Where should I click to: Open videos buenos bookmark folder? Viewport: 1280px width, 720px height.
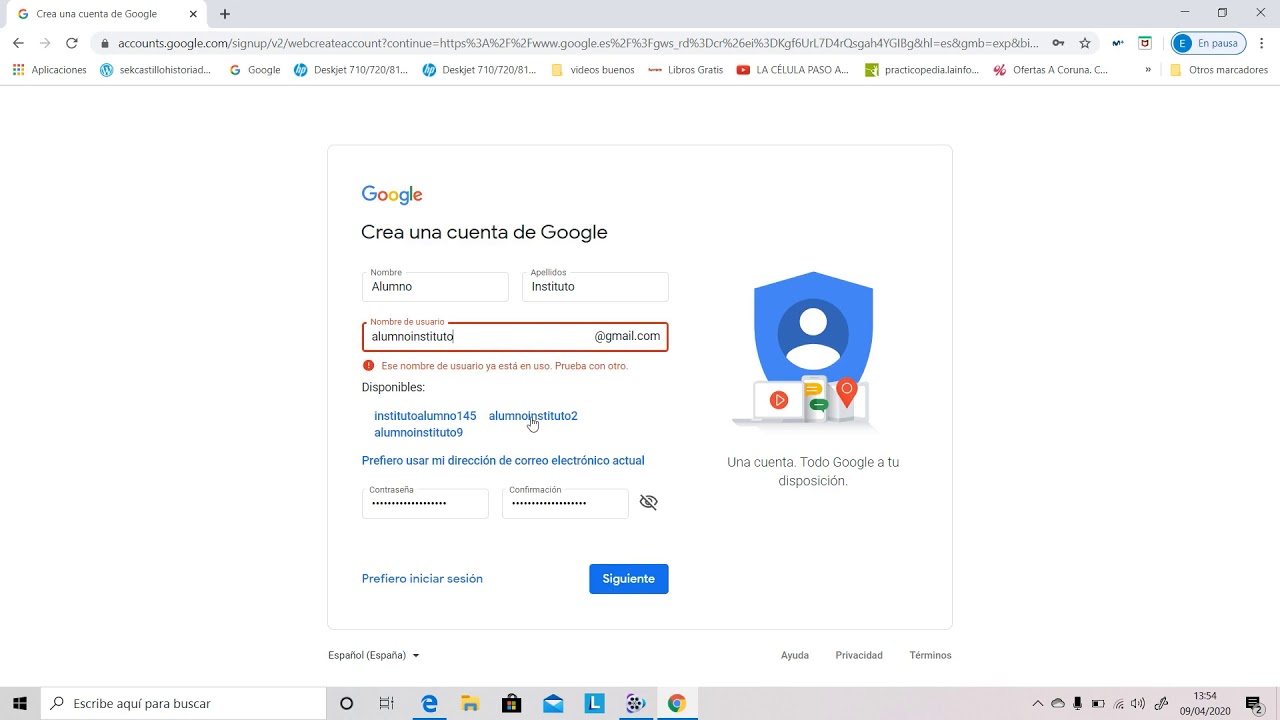593,70
